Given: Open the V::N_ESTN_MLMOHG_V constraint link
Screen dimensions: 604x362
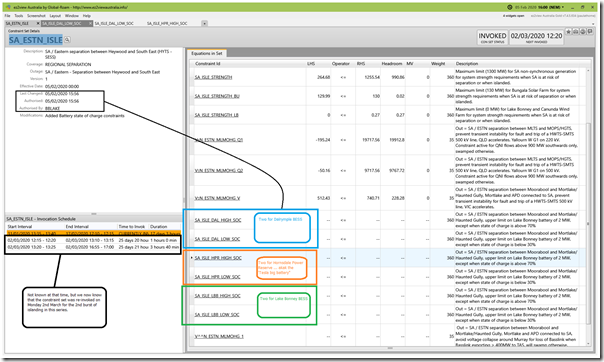Looking at the screenshot, I should [x=217, y=198].
